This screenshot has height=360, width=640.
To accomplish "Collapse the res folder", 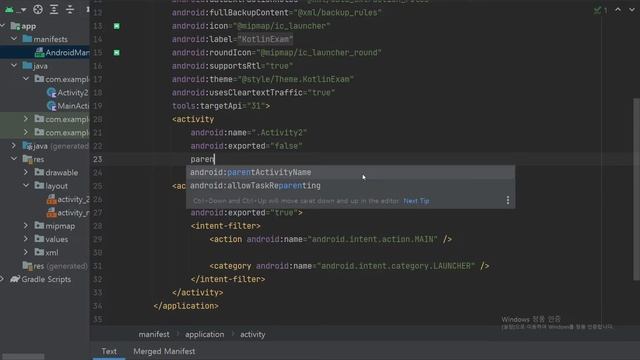I will (14, 159).
